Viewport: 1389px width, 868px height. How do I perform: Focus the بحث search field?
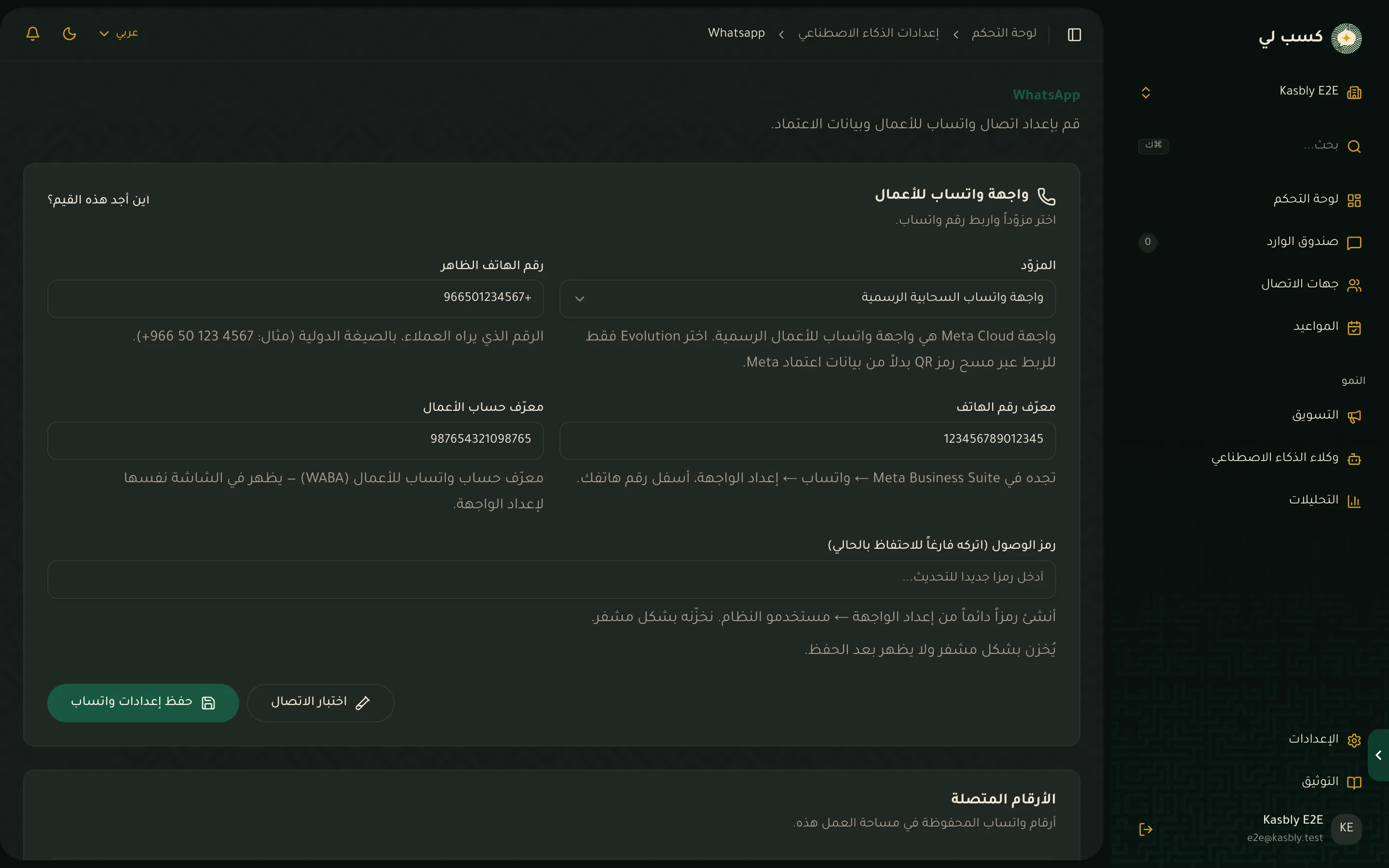click(1250, 146)
